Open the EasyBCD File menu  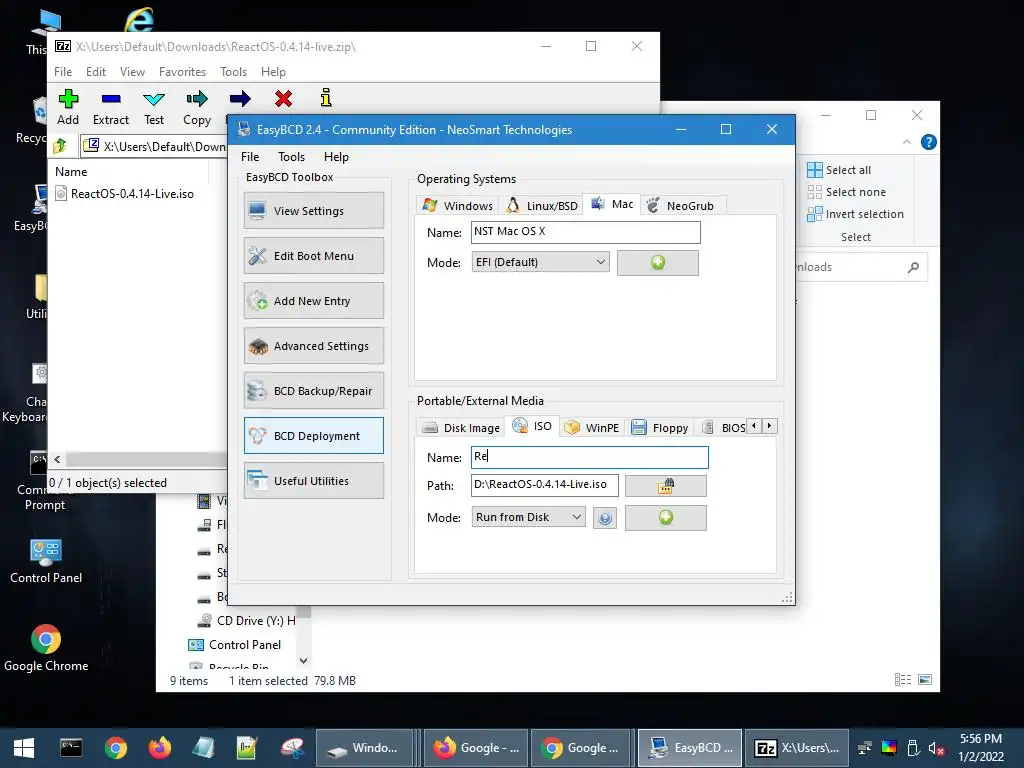coord(249,157)
